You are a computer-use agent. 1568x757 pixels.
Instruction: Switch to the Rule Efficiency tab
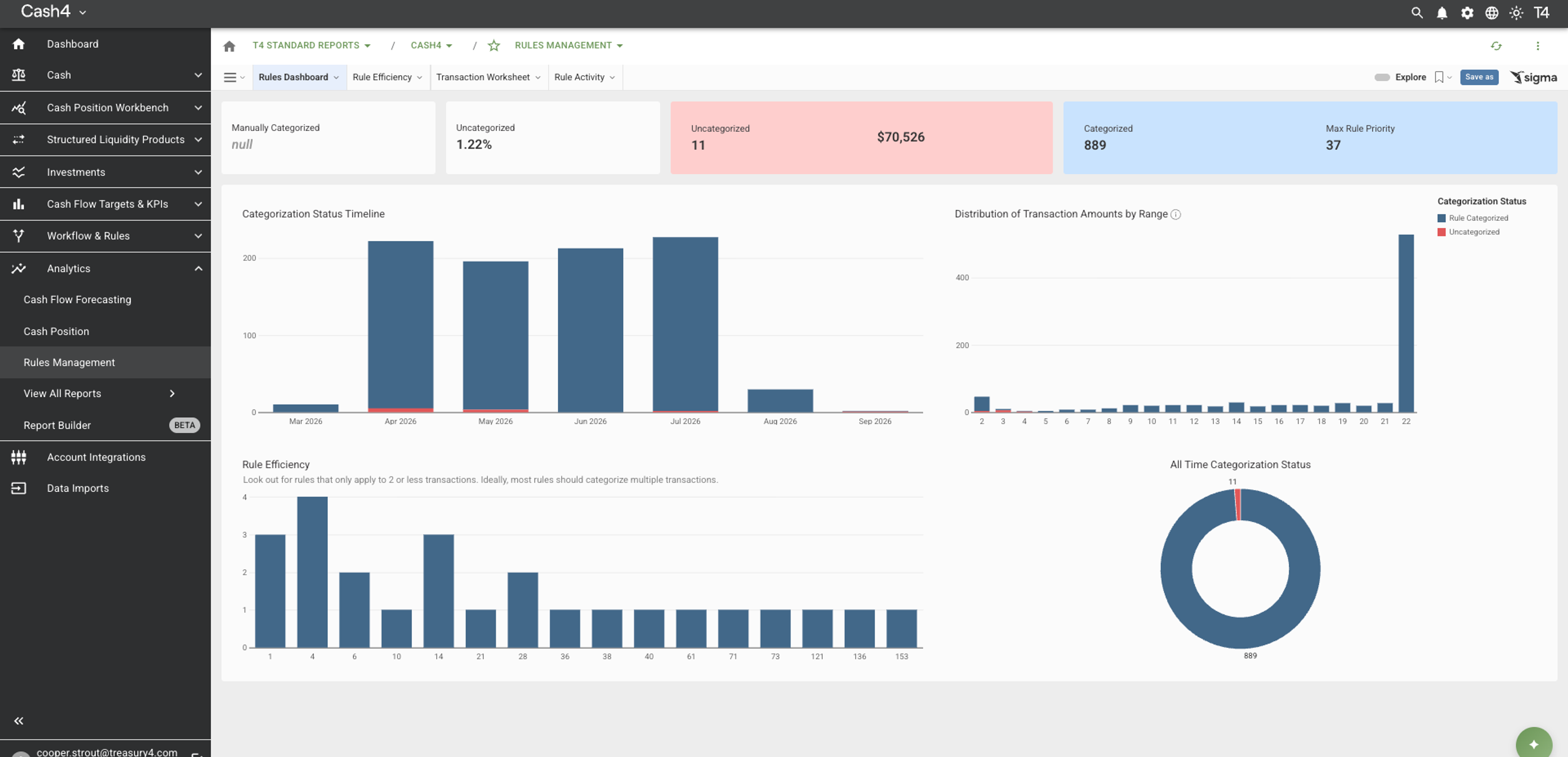click(x=388, y=77)
